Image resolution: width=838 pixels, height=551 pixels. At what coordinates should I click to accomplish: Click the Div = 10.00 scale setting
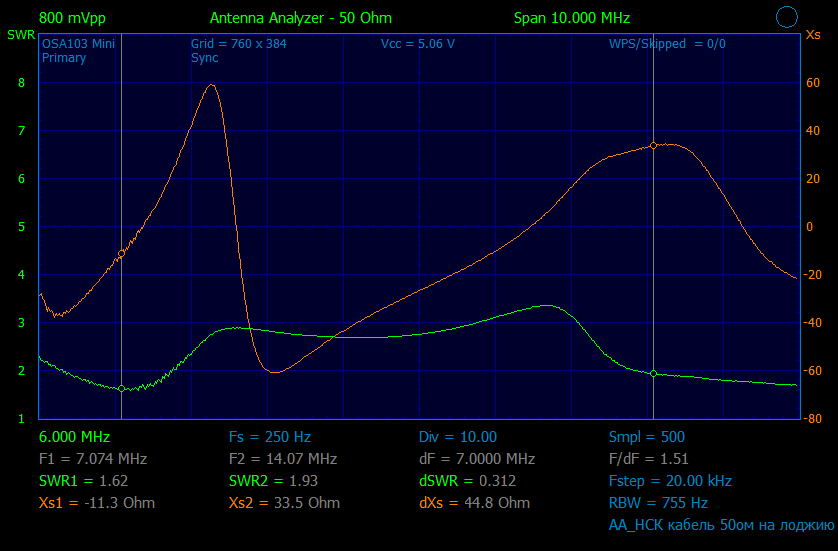click(x=457, y=437)
